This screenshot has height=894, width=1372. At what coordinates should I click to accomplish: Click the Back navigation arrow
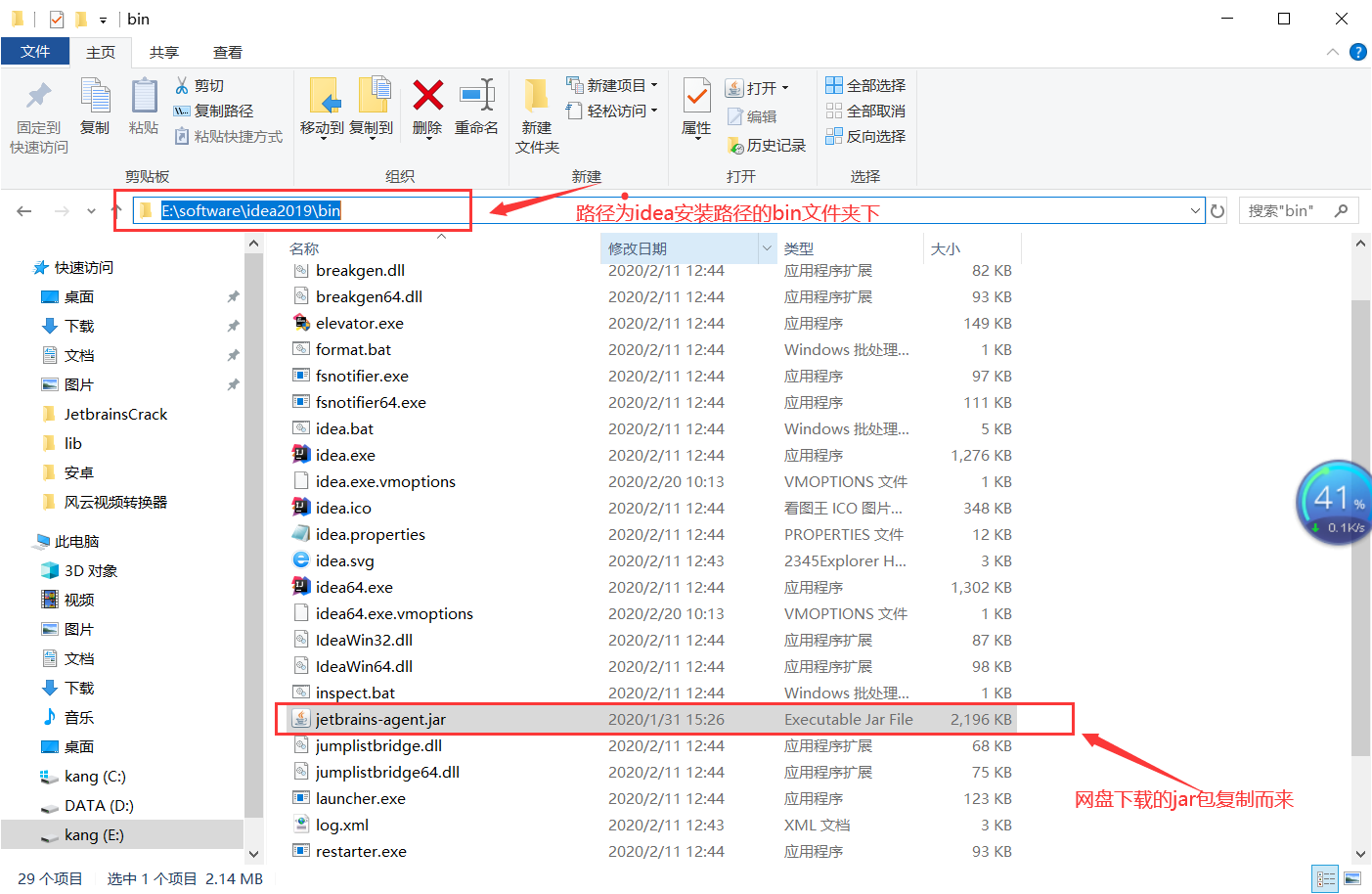(24, 210)
